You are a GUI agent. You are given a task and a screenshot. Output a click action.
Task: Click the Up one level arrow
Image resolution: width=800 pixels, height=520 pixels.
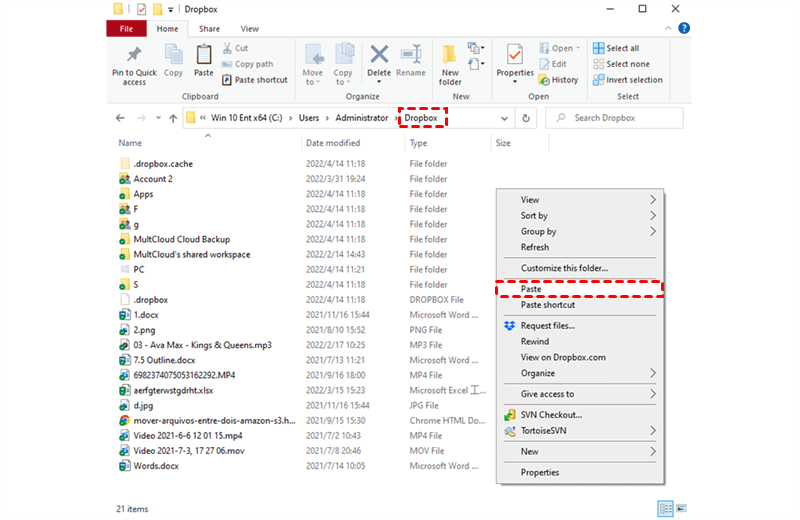click(173, 118)
